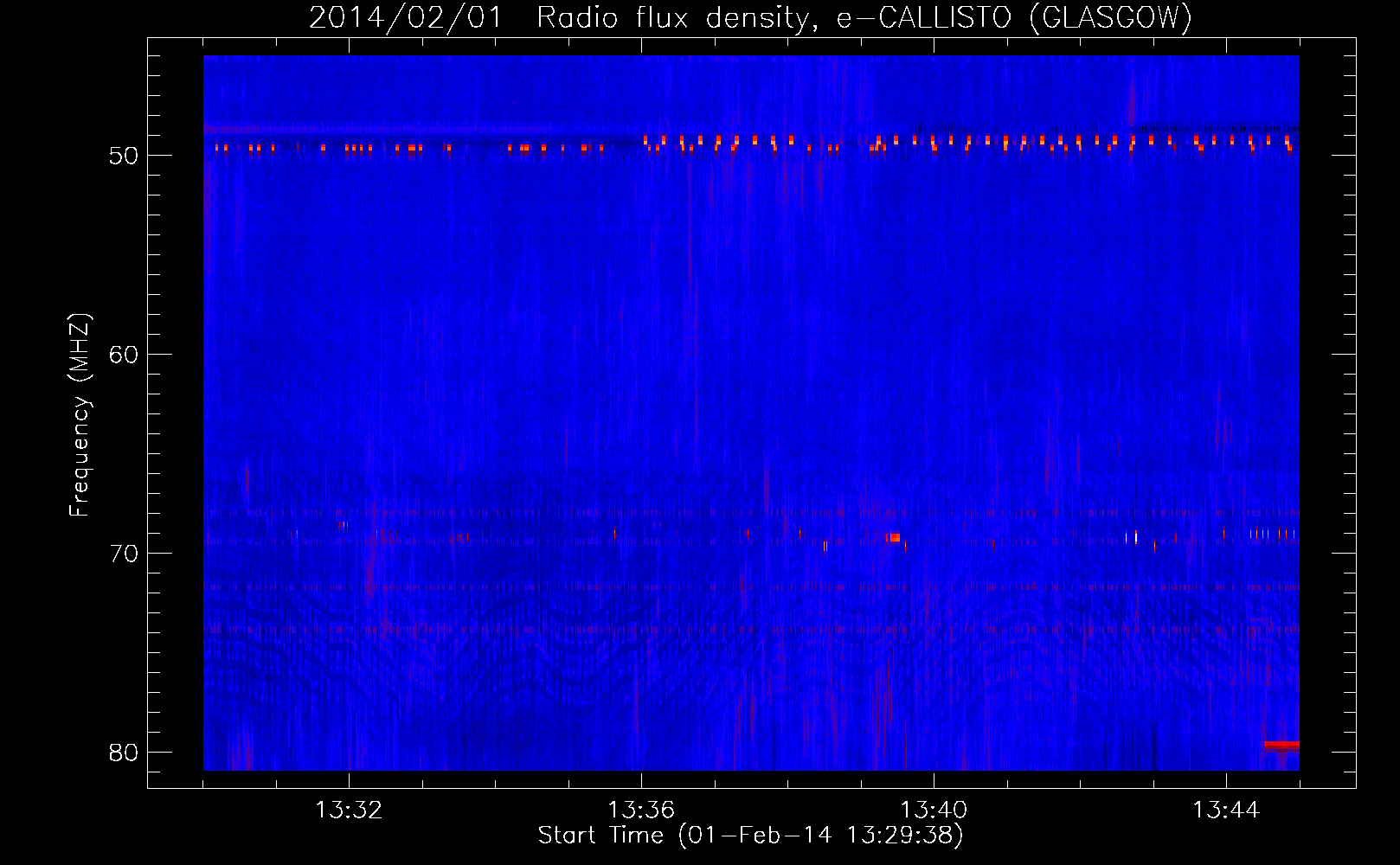The height and width of the screenshot is (865, 1400).
Task: Click the 60 frequency tick label
Action: [x=124, y=355]
